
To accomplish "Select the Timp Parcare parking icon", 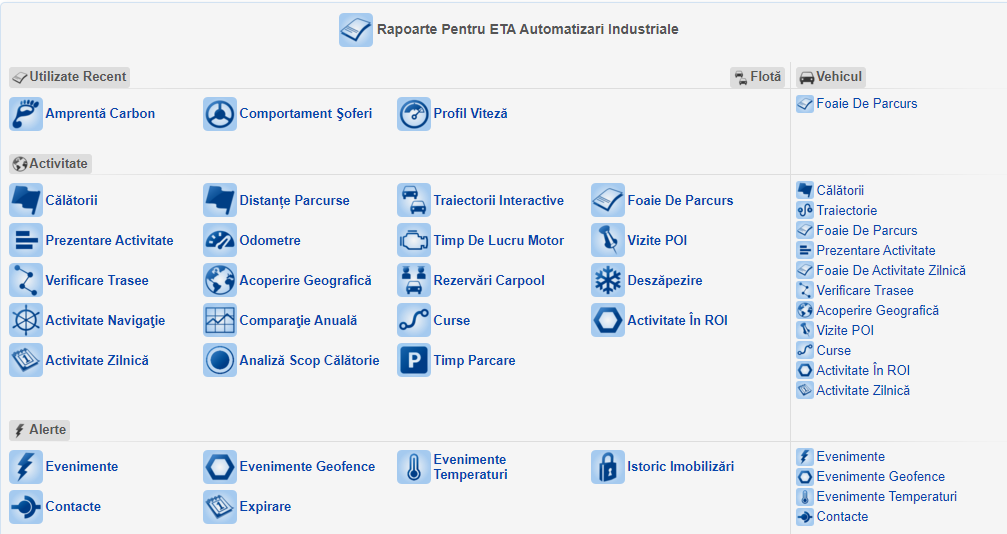I will tap(414, 361).
